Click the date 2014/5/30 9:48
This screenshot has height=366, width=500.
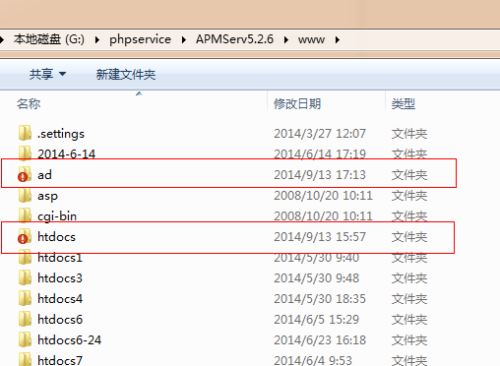[x=316, y=278]
